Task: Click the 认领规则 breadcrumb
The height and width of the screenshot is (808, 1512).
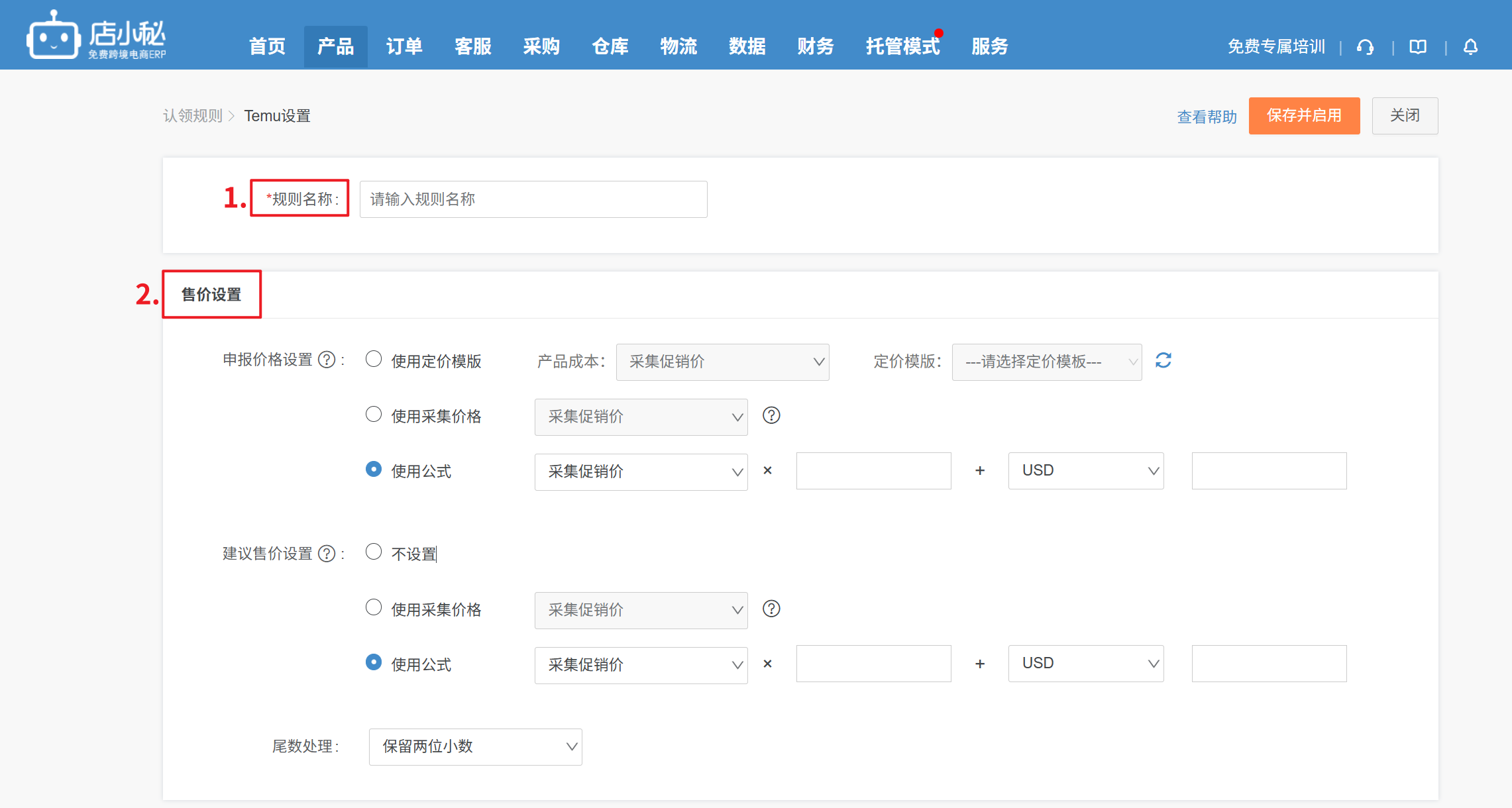Action: (193, 116)
